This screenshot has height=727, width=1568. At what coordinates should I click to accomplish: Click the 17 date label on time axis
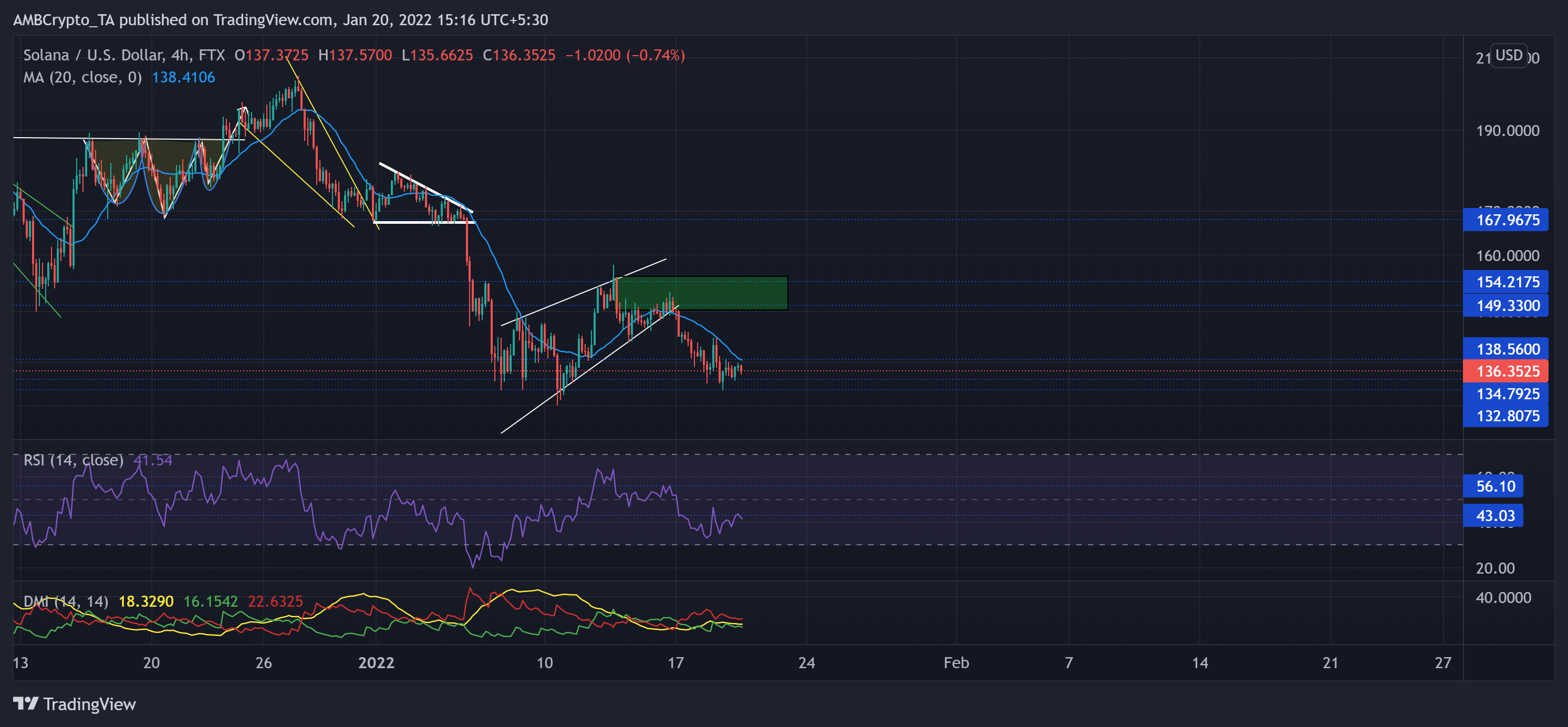point(676,662)
